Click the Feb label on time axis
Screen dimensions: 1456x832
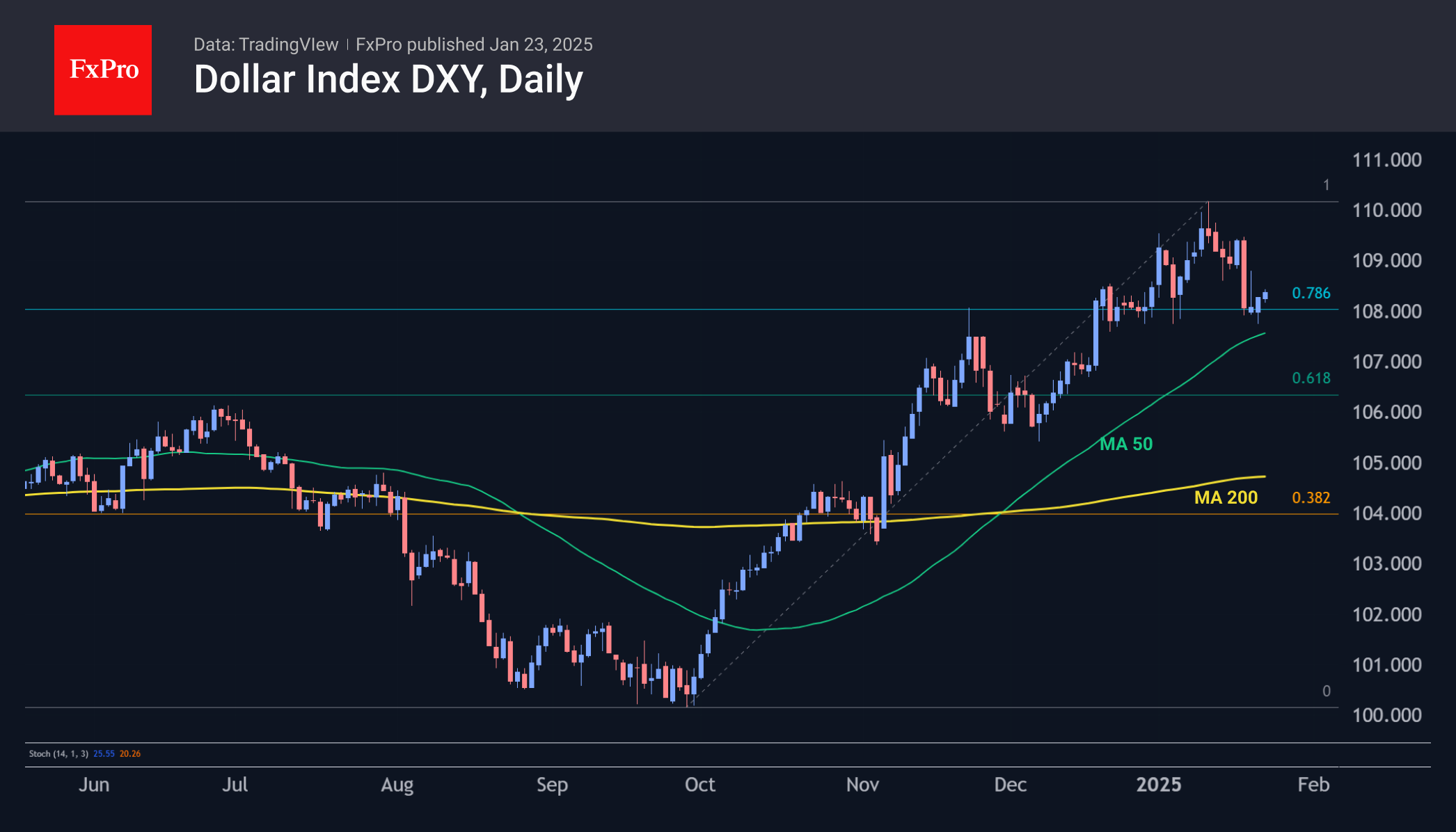click(1313, 785)
